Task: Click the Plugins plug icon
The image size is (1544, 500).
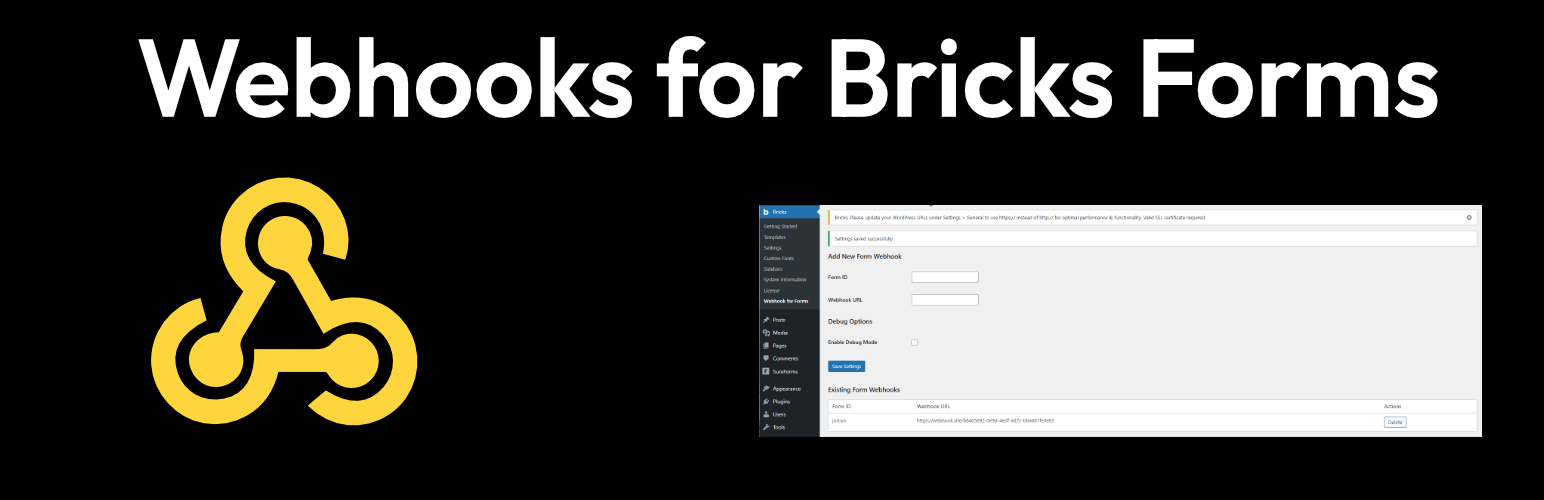Action: [x=766, y=401]
